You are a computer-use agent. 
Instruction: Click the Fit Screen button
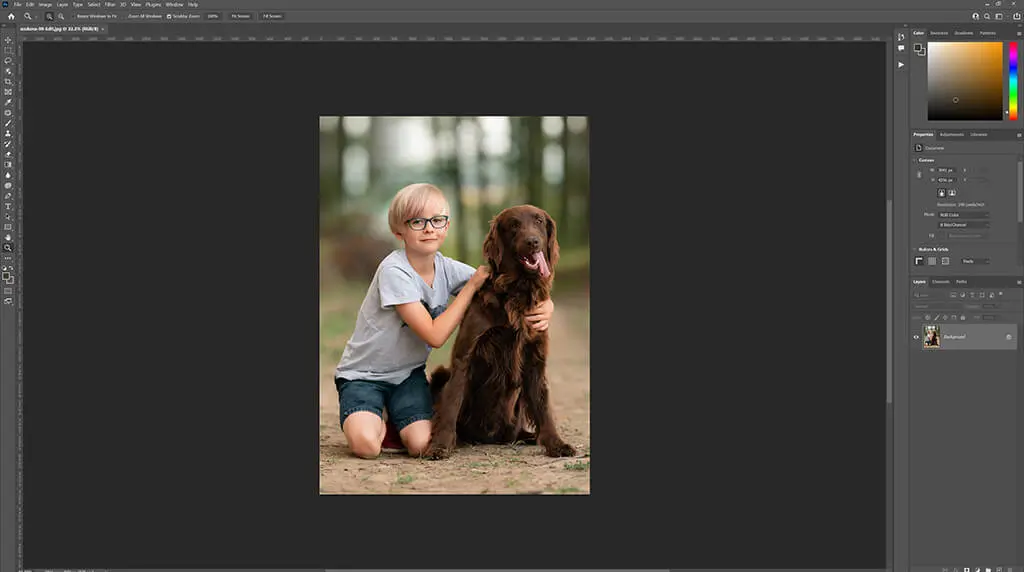[240, 16]
